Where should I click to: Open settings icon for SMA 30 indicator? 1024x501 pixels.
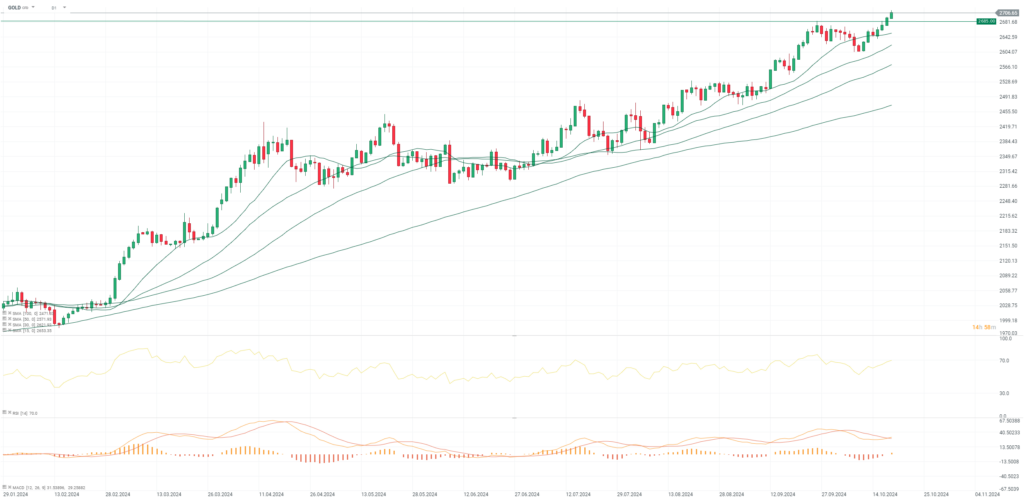[5, 325]
